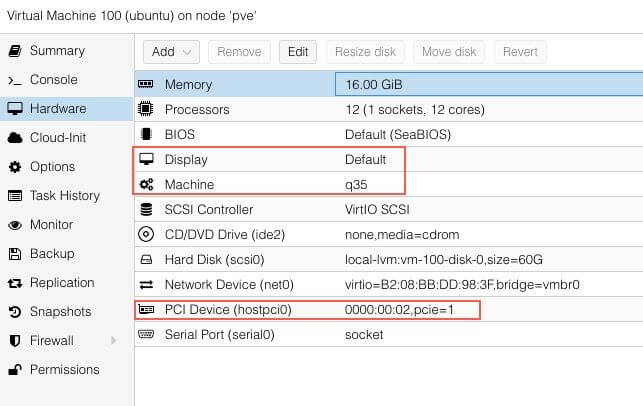
Task: Click the PCI Device card icon
Action: point(146,310)
